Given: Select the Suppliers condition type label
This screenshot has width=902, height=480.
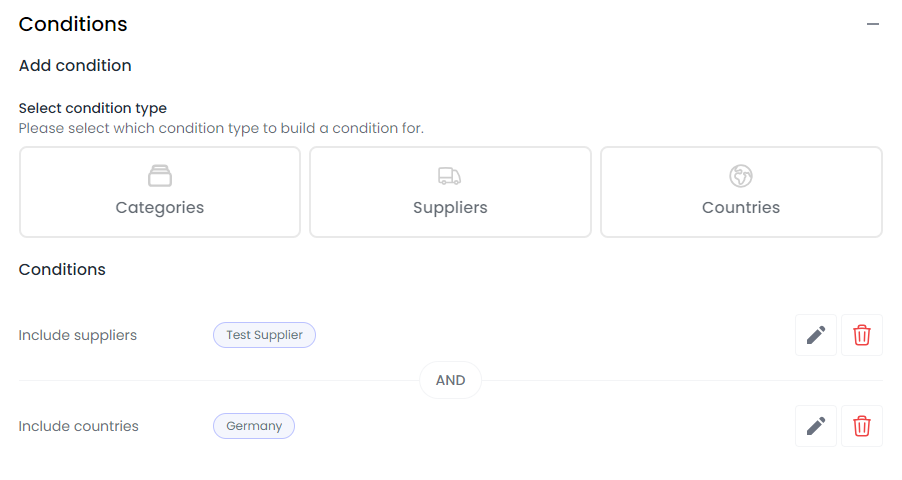Looking at the screenshot, I should click(x=450, y=207).
